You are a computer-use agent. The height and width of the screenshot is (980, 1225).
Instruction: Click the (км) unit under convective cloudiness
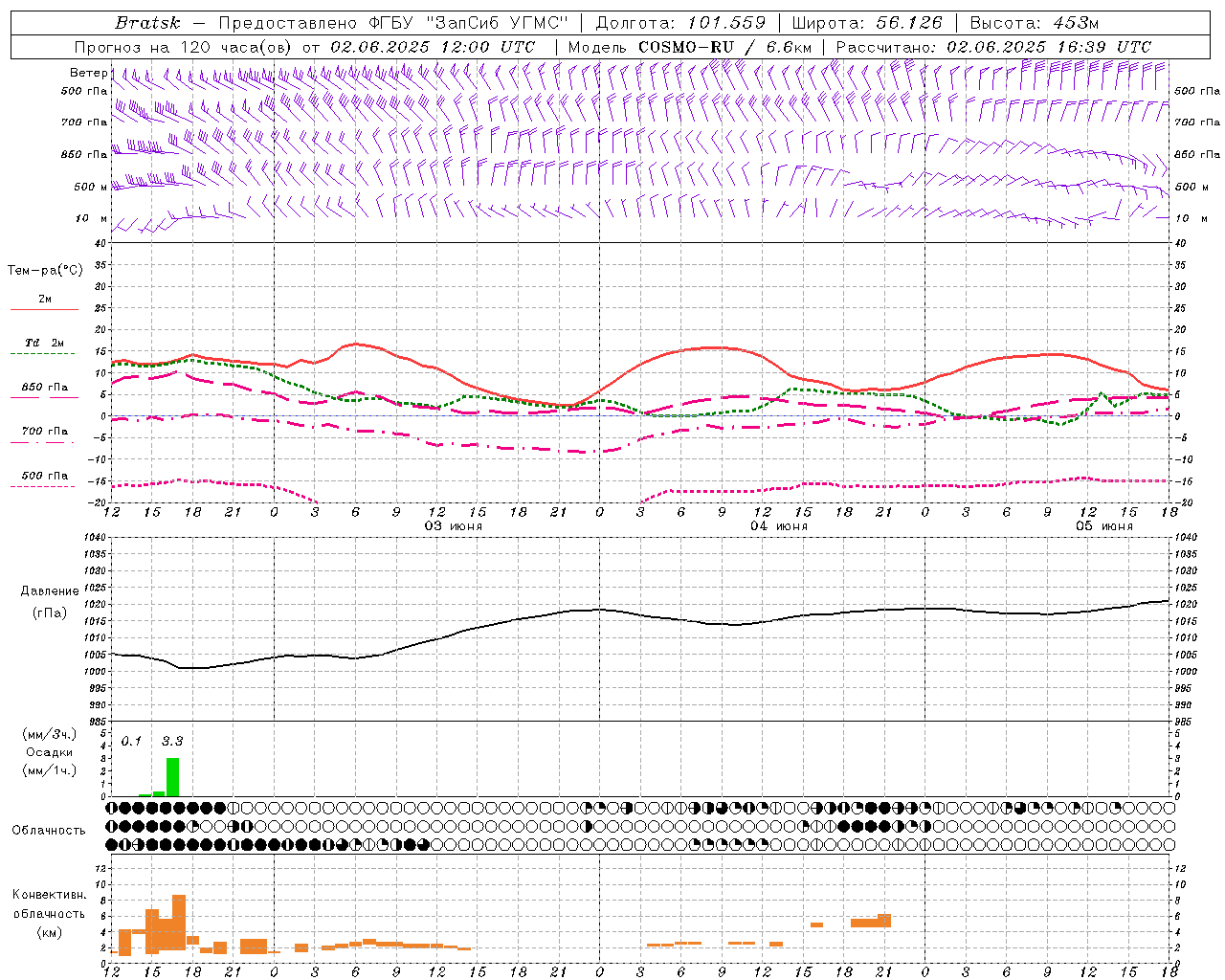pos(49,932)
